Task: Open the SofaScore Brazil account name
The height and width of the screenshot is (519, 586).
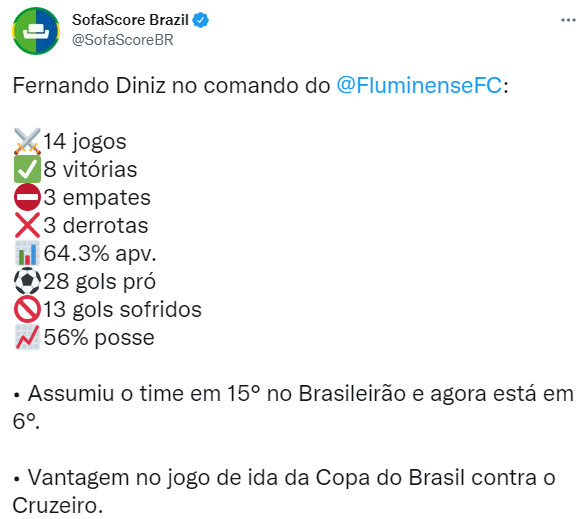Action: click(130, 20)
